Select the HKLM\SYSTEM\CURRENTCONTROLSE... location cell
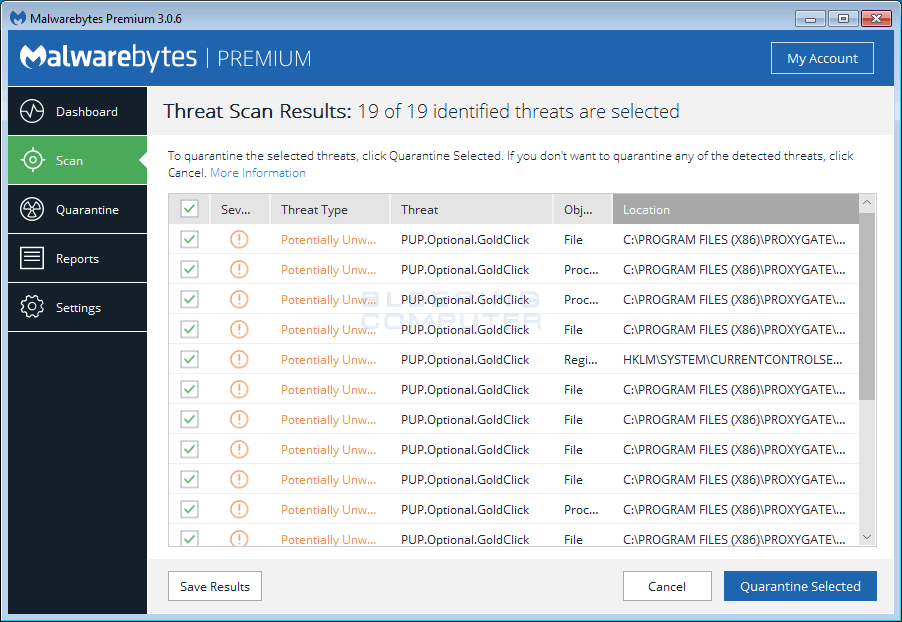This screenshot has width=902, height=622. [x=732, y=360]
